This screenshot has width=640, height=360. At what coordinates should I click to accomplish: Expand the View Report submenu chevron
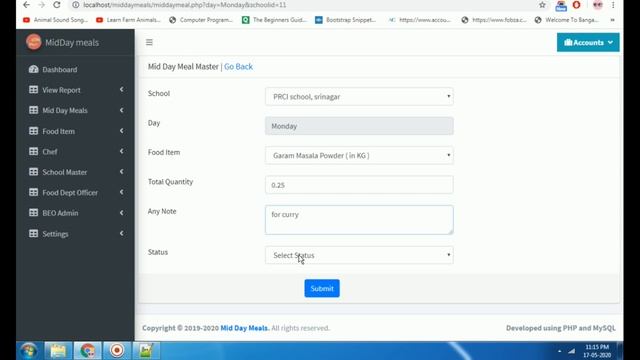122,89
